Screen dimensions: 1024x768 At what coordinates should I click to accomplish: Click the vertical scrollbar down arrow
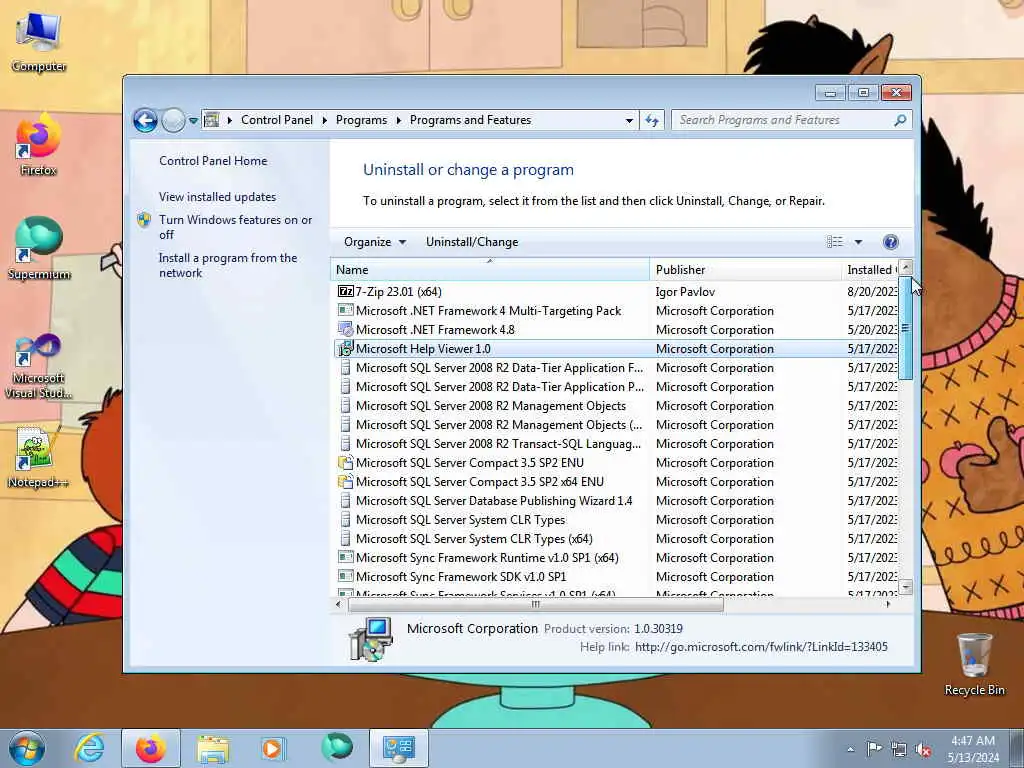coord(905,587)
